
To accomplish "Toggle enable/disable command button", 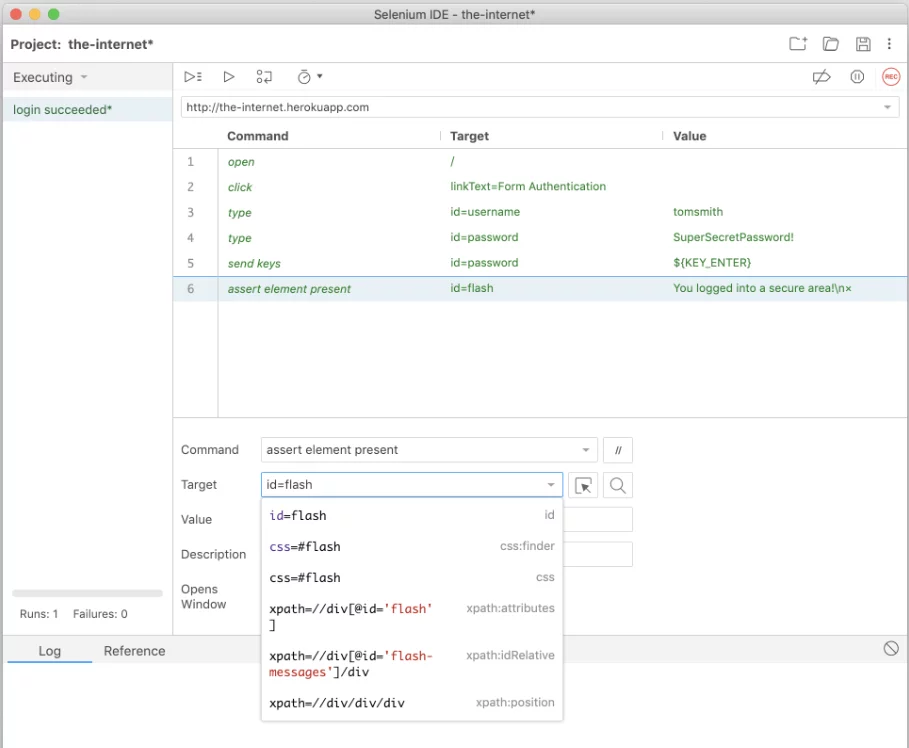I will pyautogui.click(x=618, y=450).
